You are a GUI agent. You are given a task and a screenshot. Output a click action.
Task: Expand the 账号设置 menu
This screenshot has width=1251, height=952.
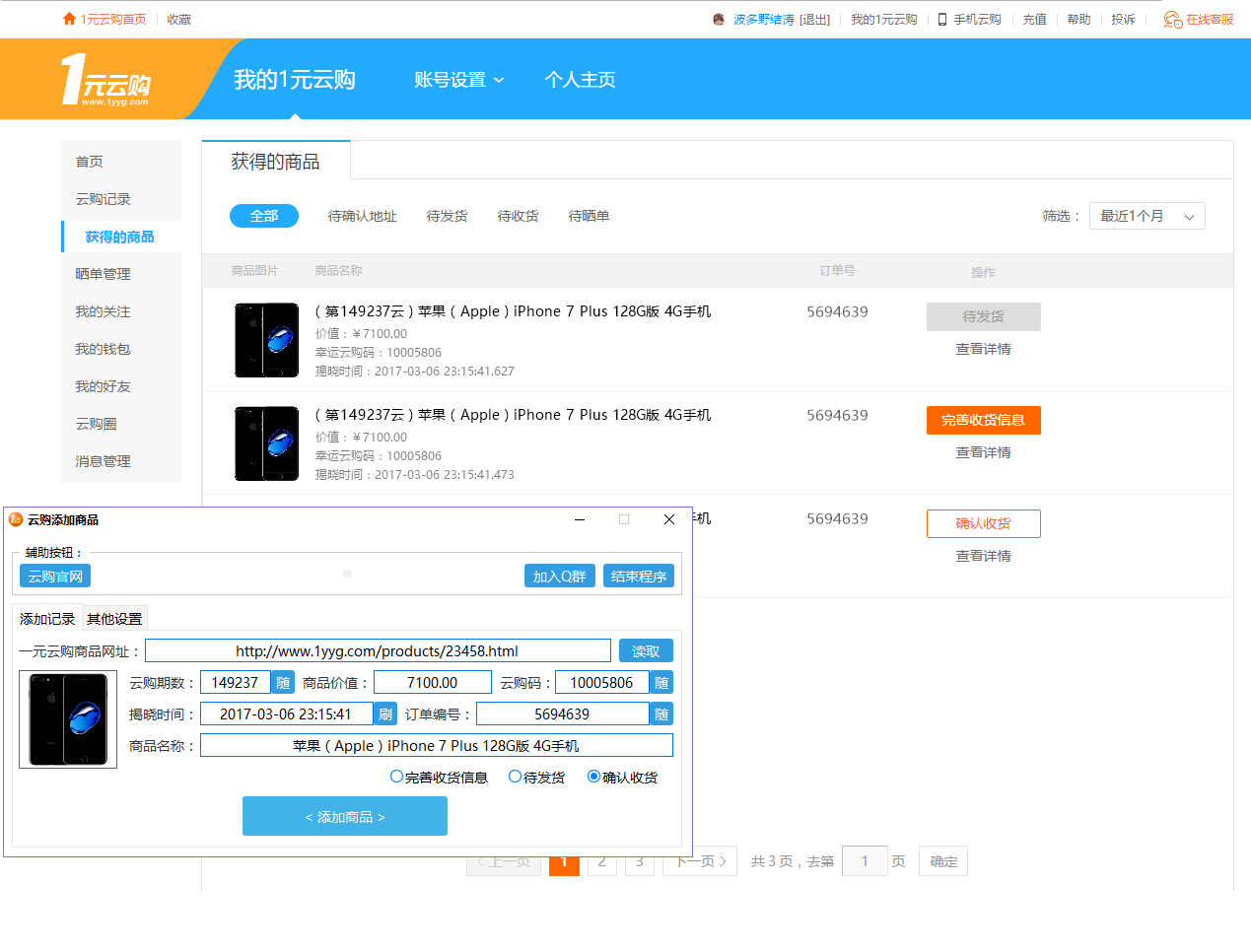[458, 80]
